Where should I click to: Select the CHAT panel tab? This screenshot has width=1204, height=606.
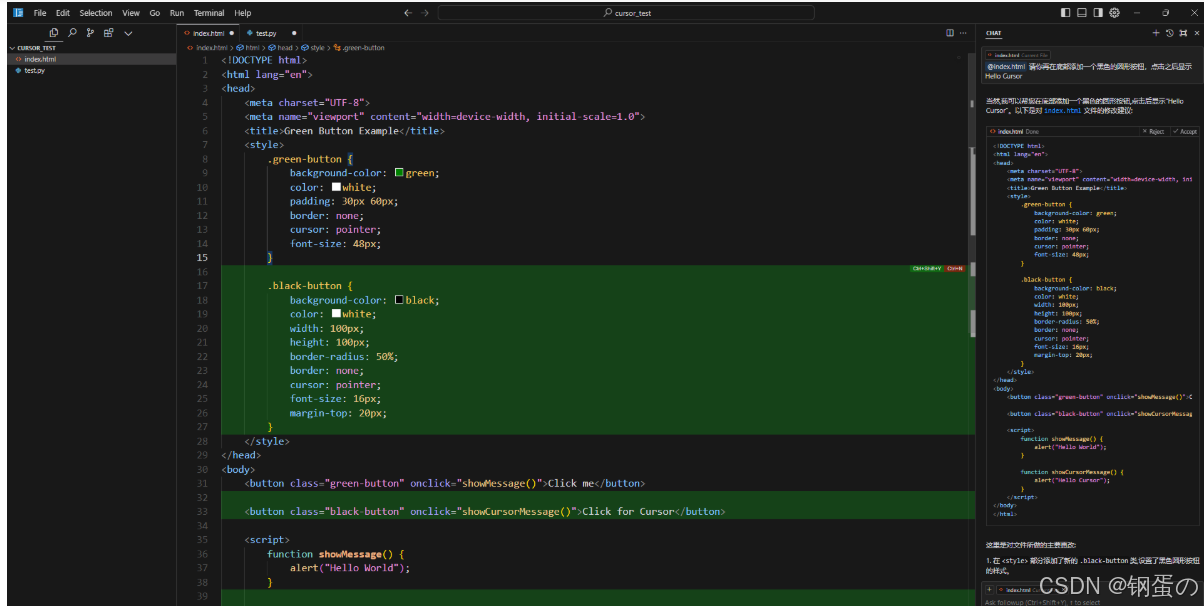994,33
